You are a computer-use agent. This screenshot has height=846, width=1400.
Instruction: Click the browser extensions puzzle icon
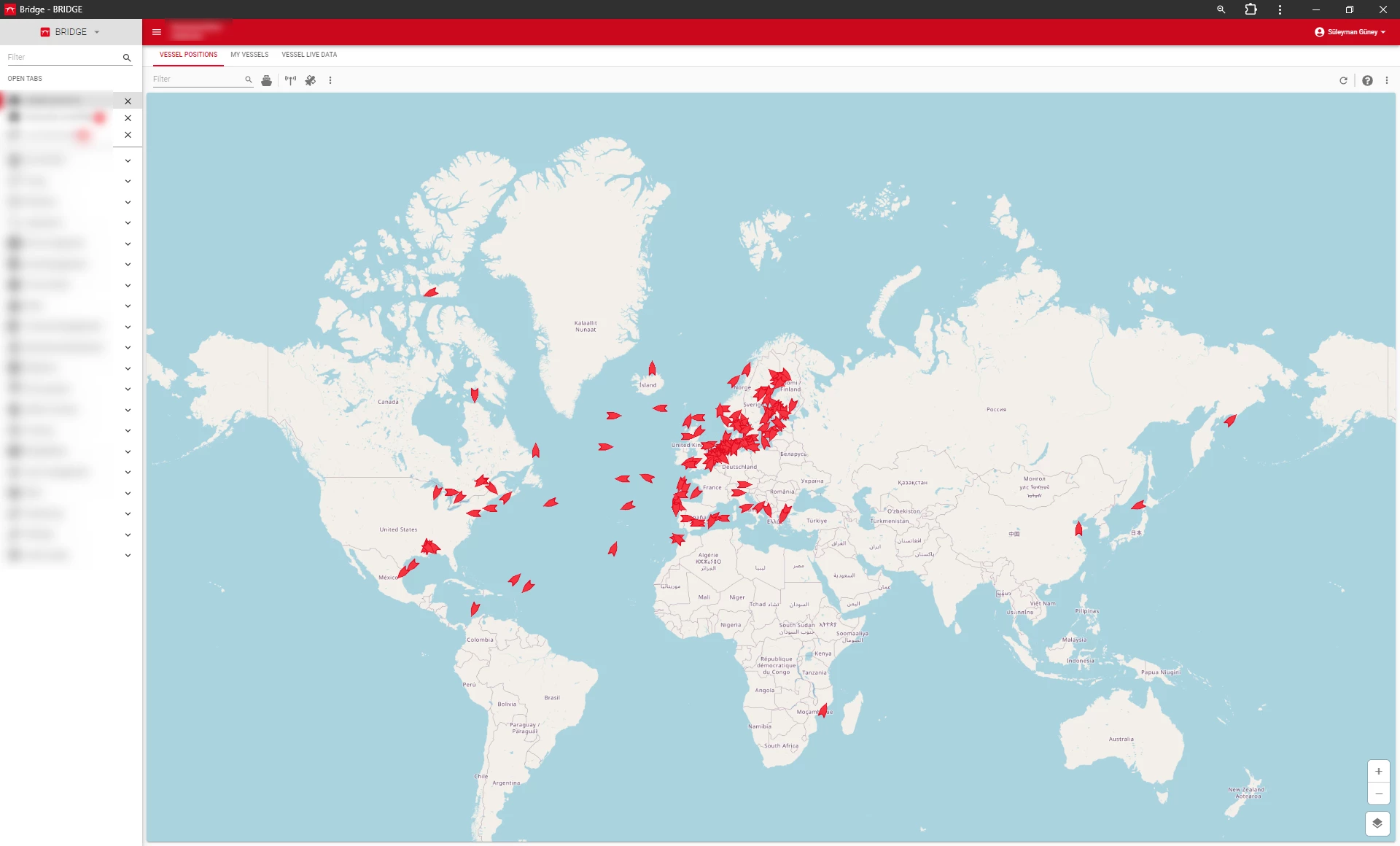pyautogui.click(x=1251, y=9)
